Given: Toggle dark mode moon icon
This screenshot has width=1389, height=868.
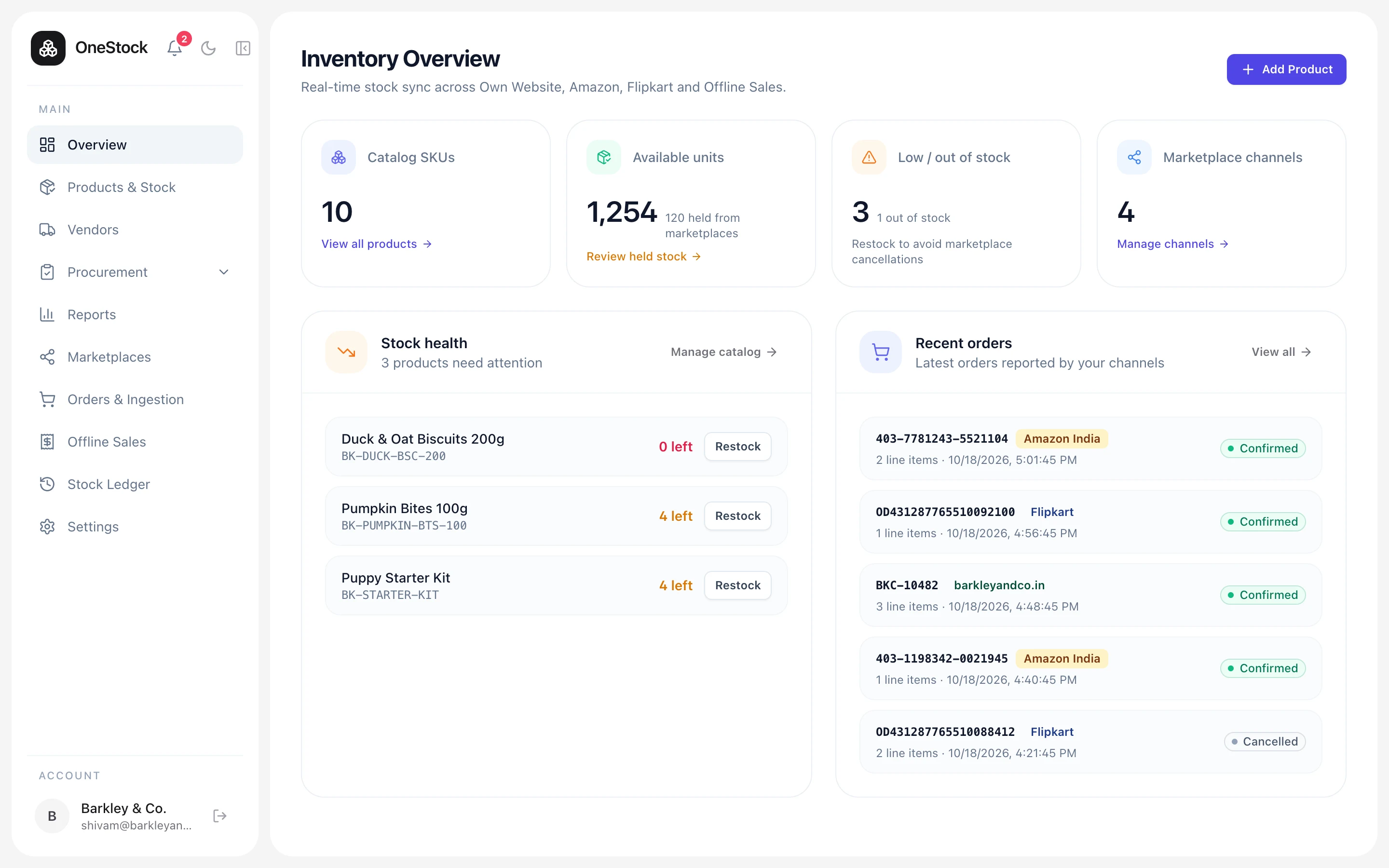Looking at the screenshot, I should click(208, 48).
